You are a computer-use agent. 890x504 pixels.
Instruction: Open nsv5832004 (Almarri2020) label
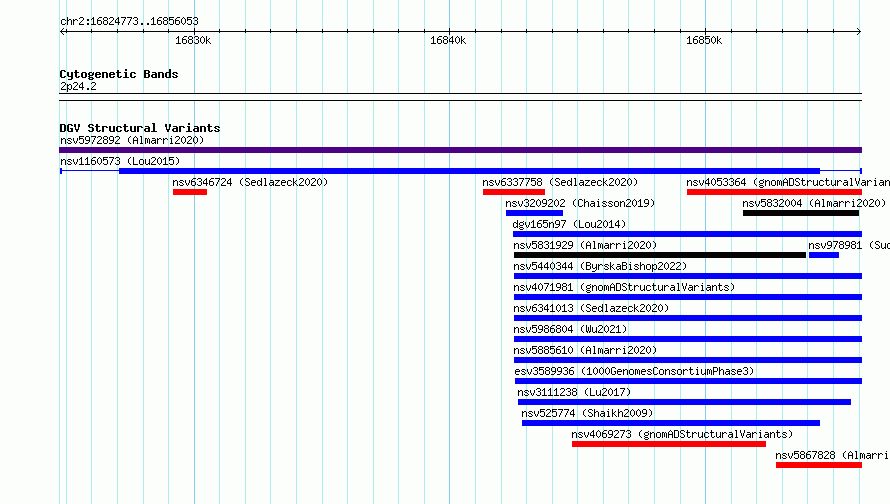point(814,203)
